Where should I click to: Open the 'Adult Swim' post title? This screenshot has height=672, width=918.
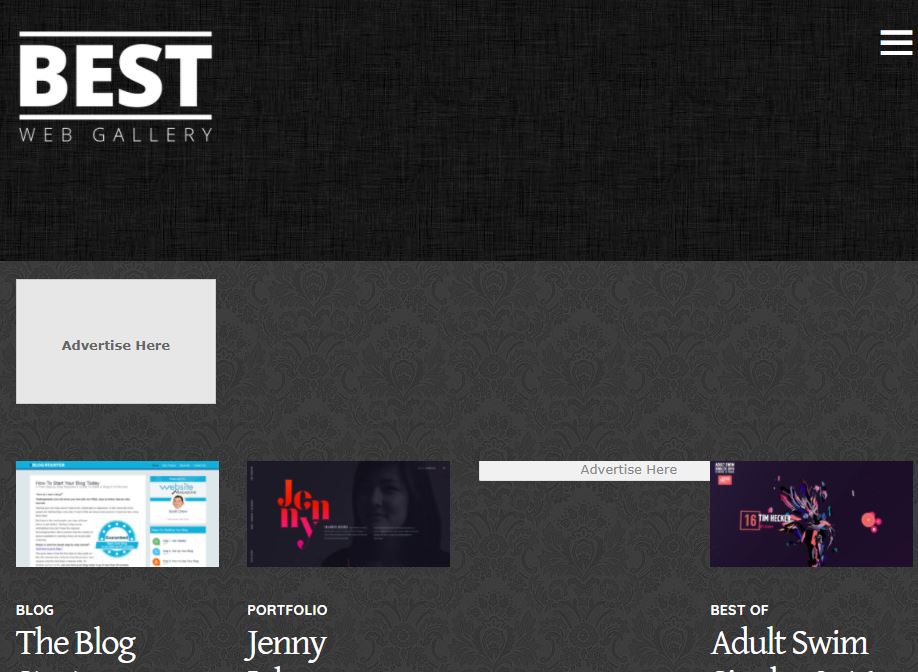[x=789, y=642]
